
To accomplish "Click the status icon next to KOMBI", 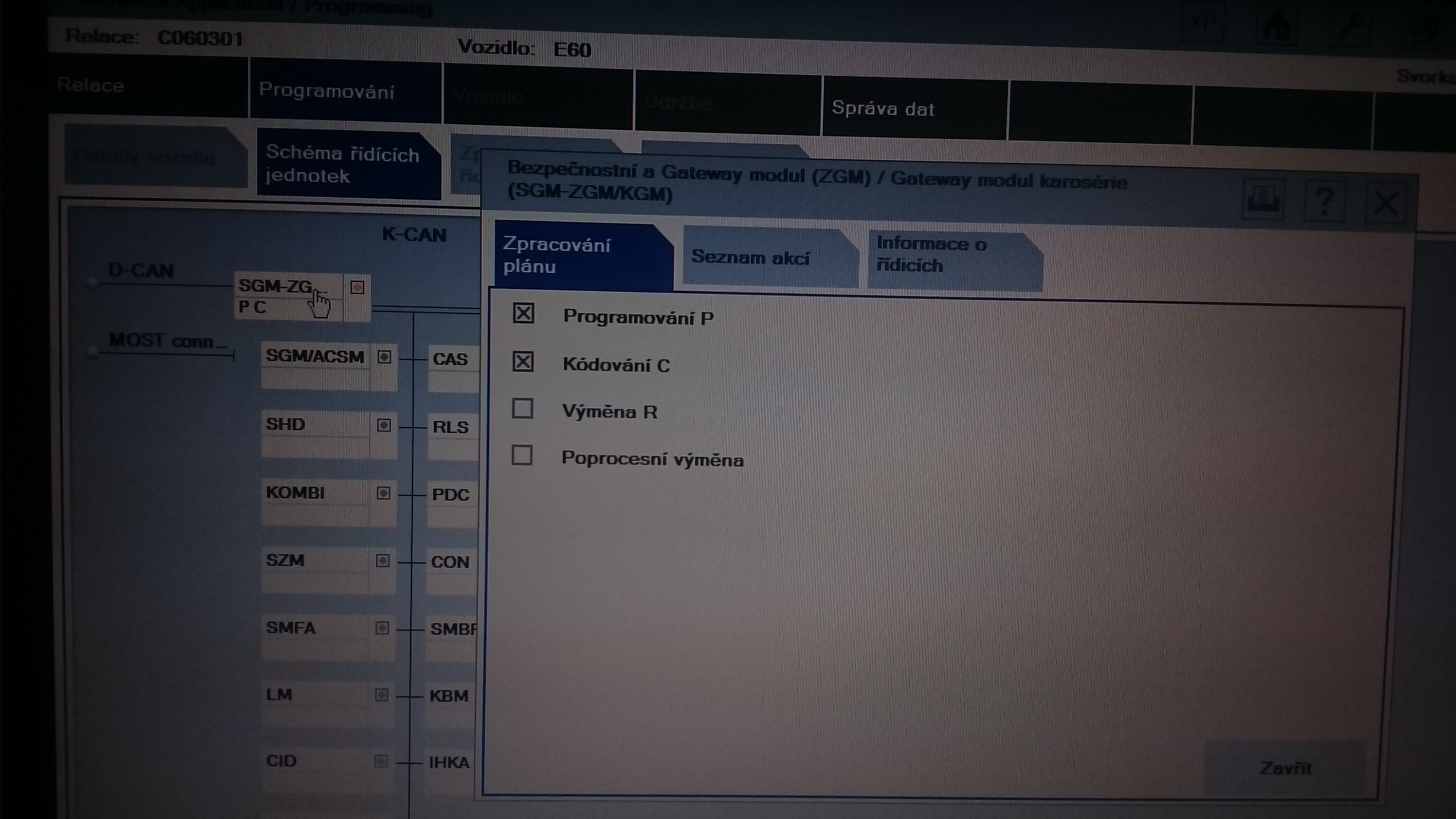I will pos(383,493).
